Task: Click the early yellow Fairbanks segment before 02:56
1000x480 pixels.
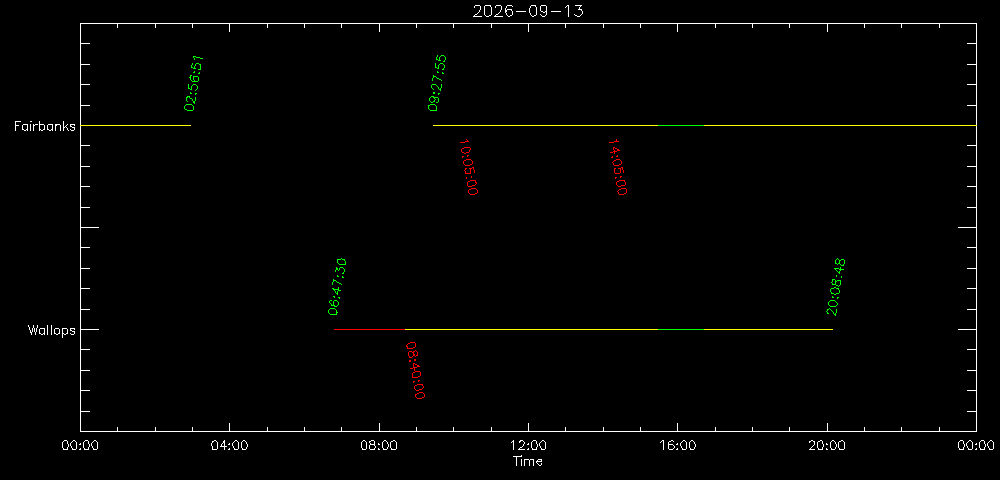Action: coord(135,126)
